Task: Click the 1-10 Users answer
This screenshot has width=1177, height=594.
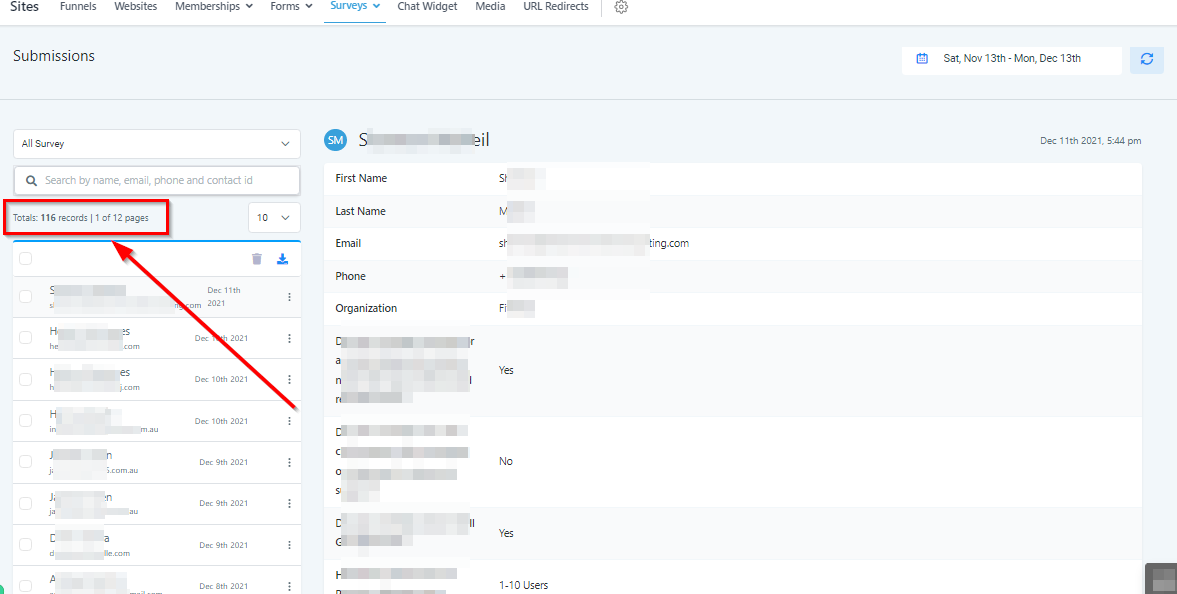Action: (x=523, y=585)
